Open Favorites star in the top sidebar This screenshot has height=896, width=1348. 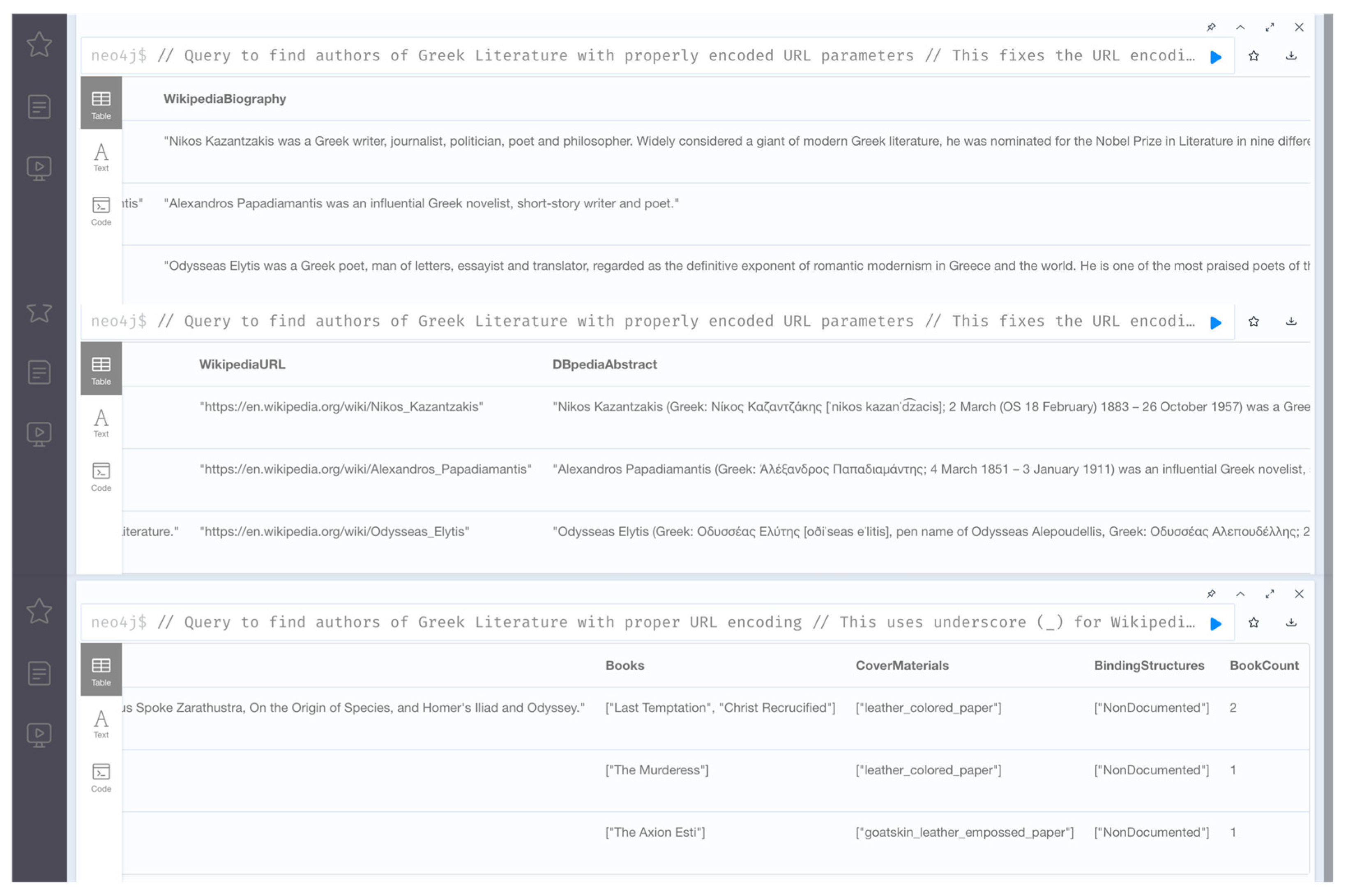coord(39,45)
